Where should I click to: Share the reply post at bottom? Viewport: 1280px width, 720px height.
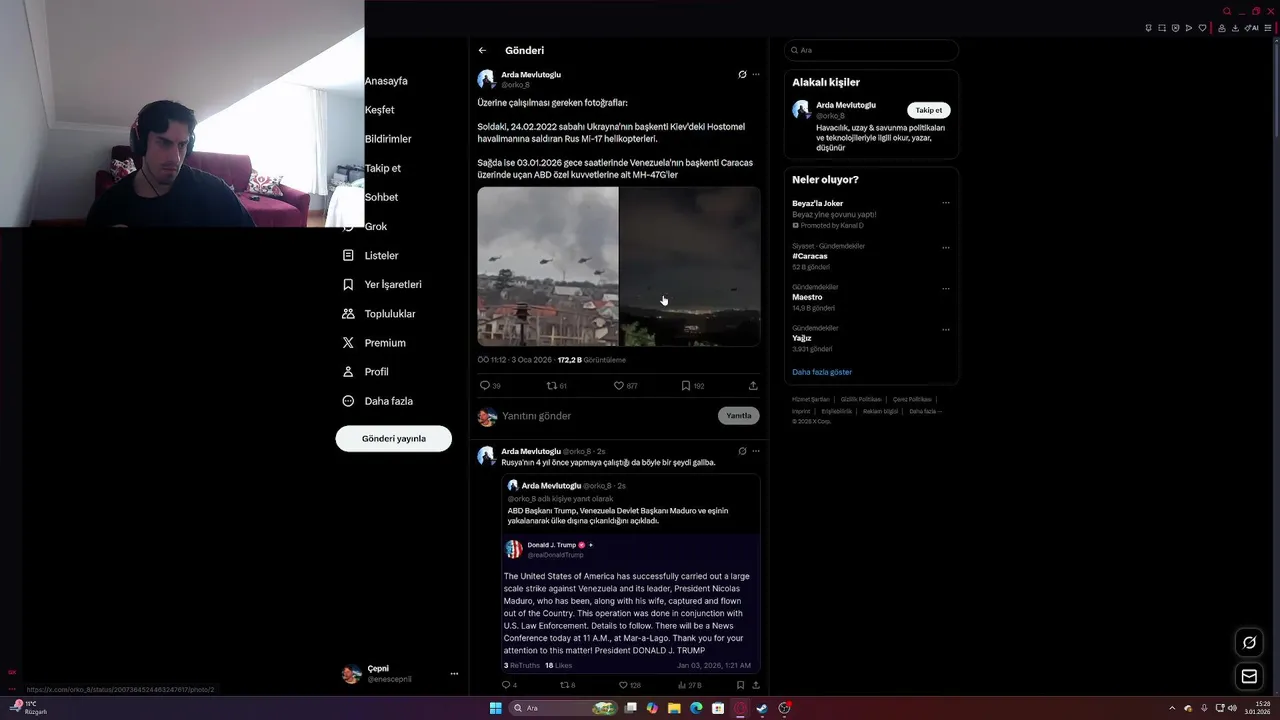(x=756, y=685)
